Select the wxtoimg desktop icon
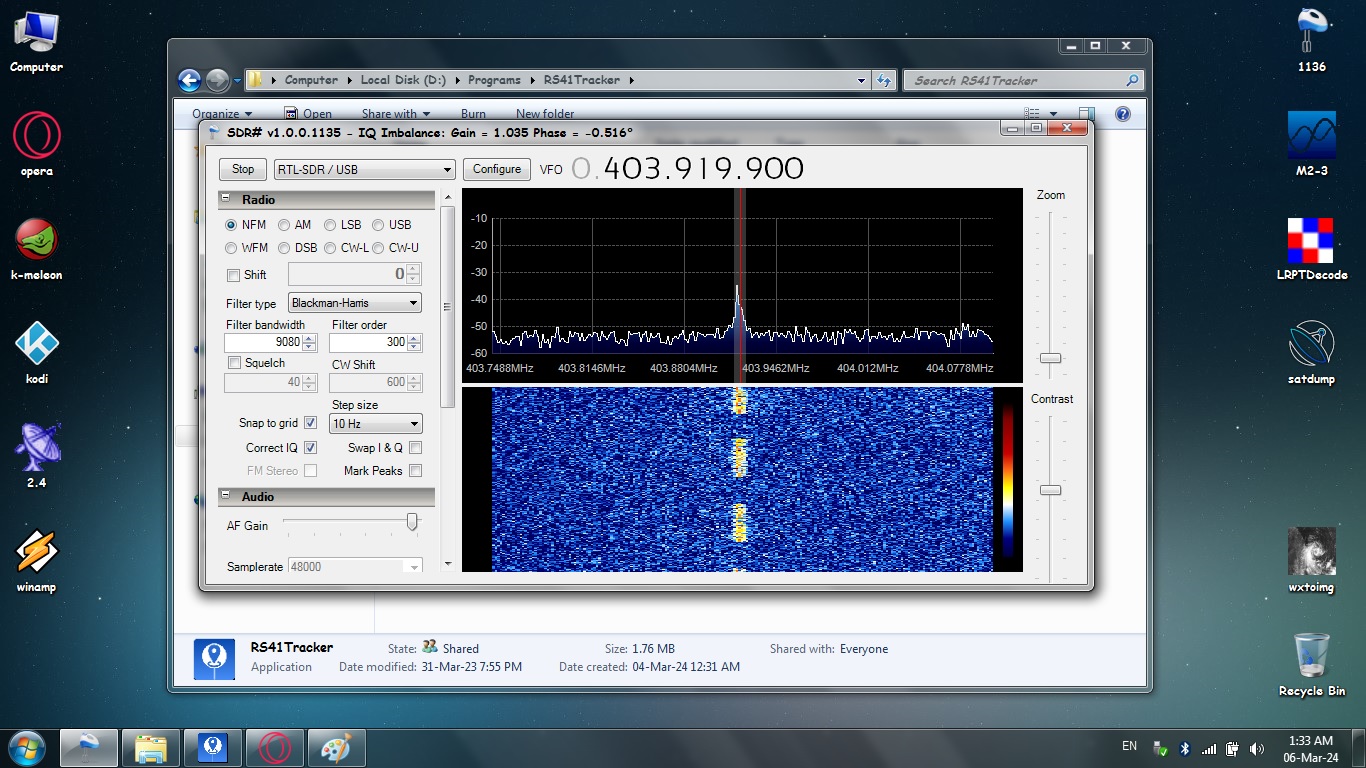 [x=1311, y=560]
